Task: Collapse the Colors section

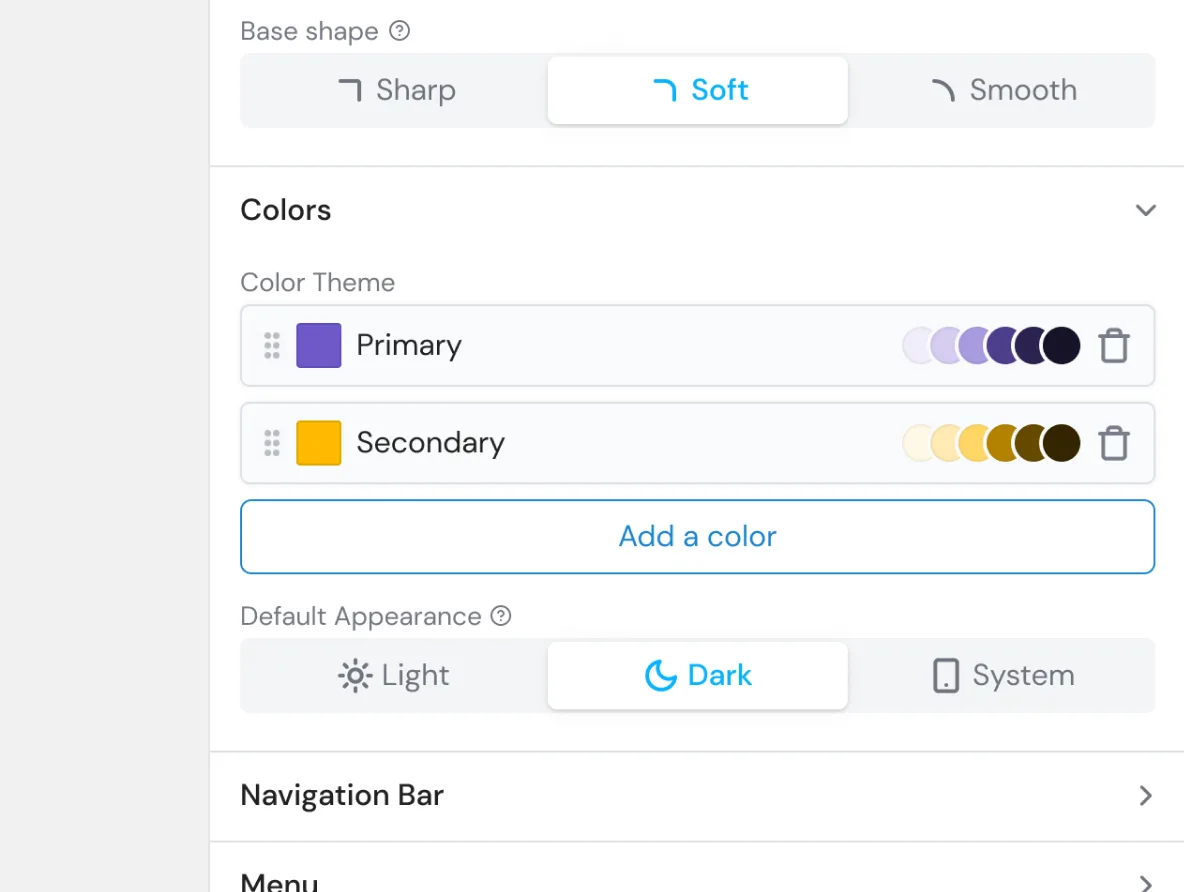Action: pos(1146,210)
